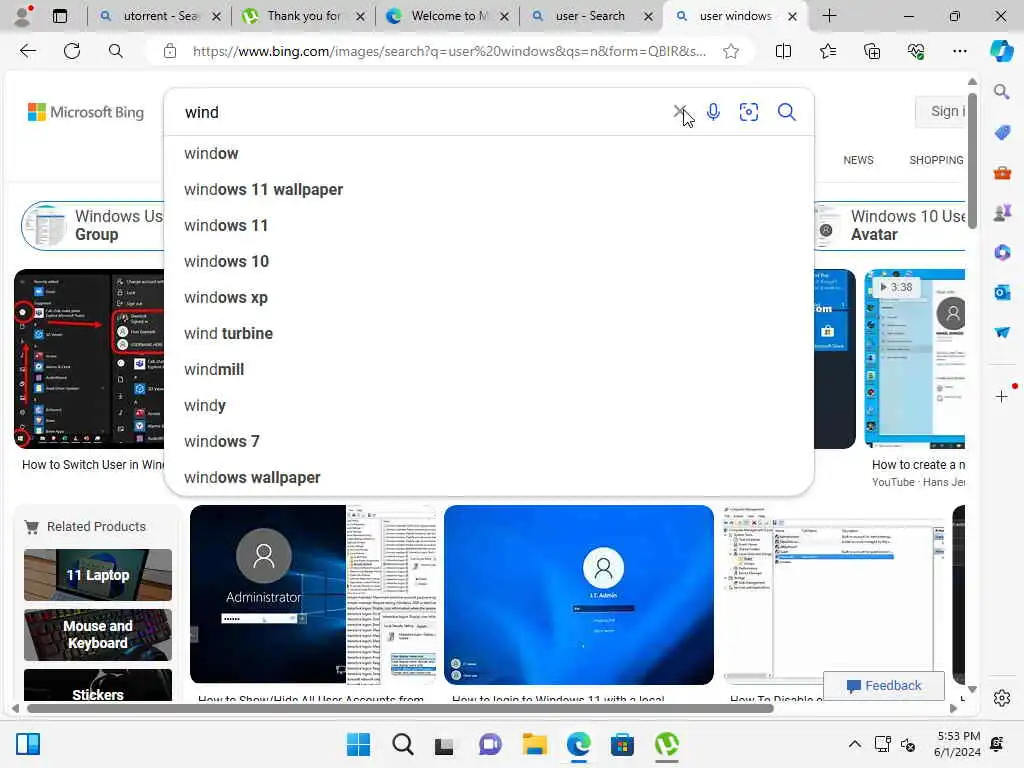Screen dimensions: 1024x768
Task: Click the Sign in button
Action: 940,112
